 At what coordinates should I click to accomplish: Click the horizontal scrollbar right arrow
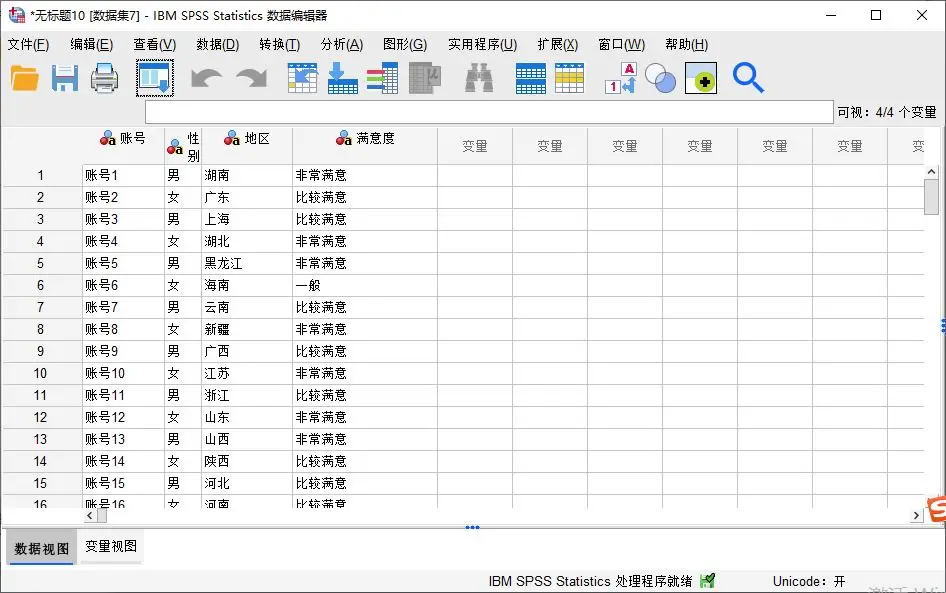coord(916,516)
